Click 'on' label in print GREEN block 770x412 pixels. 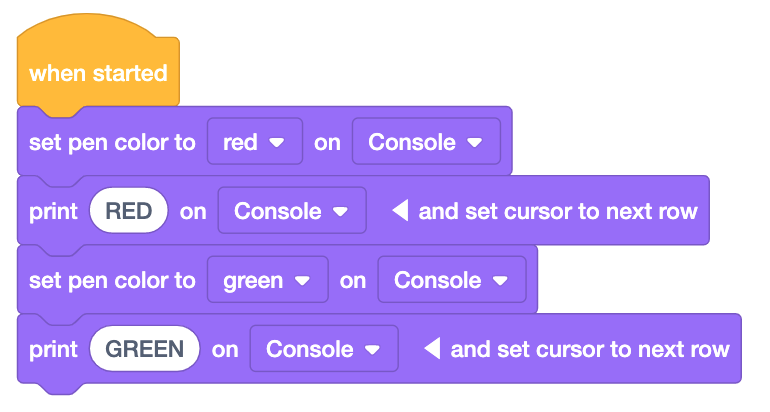point(225,349)
